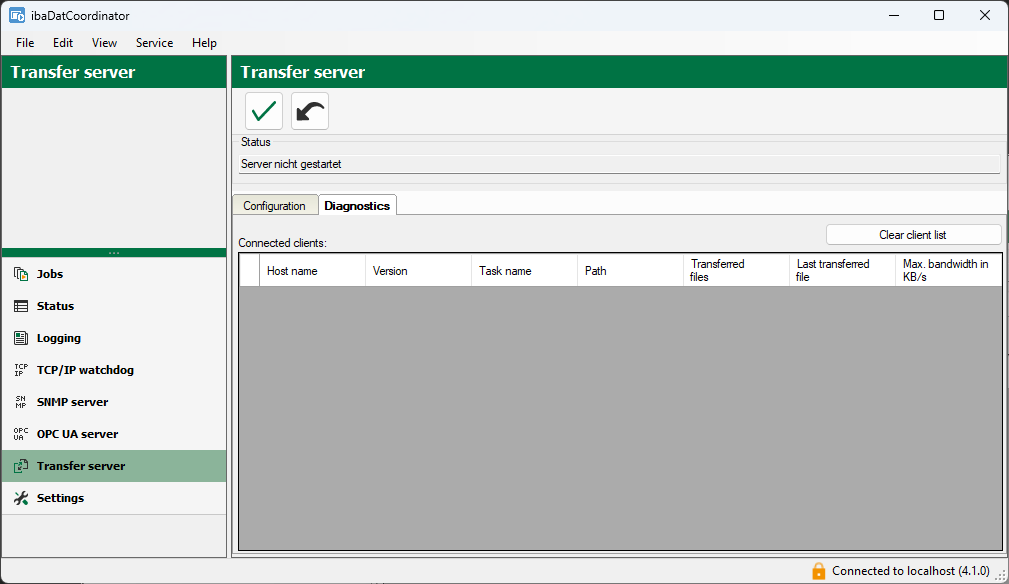
Task: Open the Service menu
Action: pos(154,43)
